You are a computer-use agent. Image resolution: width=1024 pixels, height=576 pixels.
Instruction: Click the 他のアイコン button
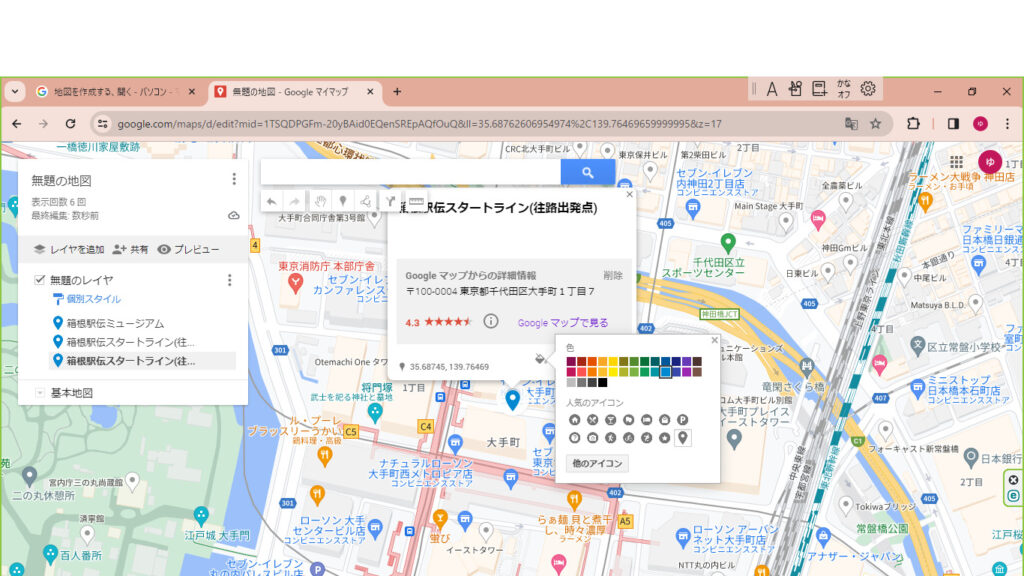(x=597, y=463)
